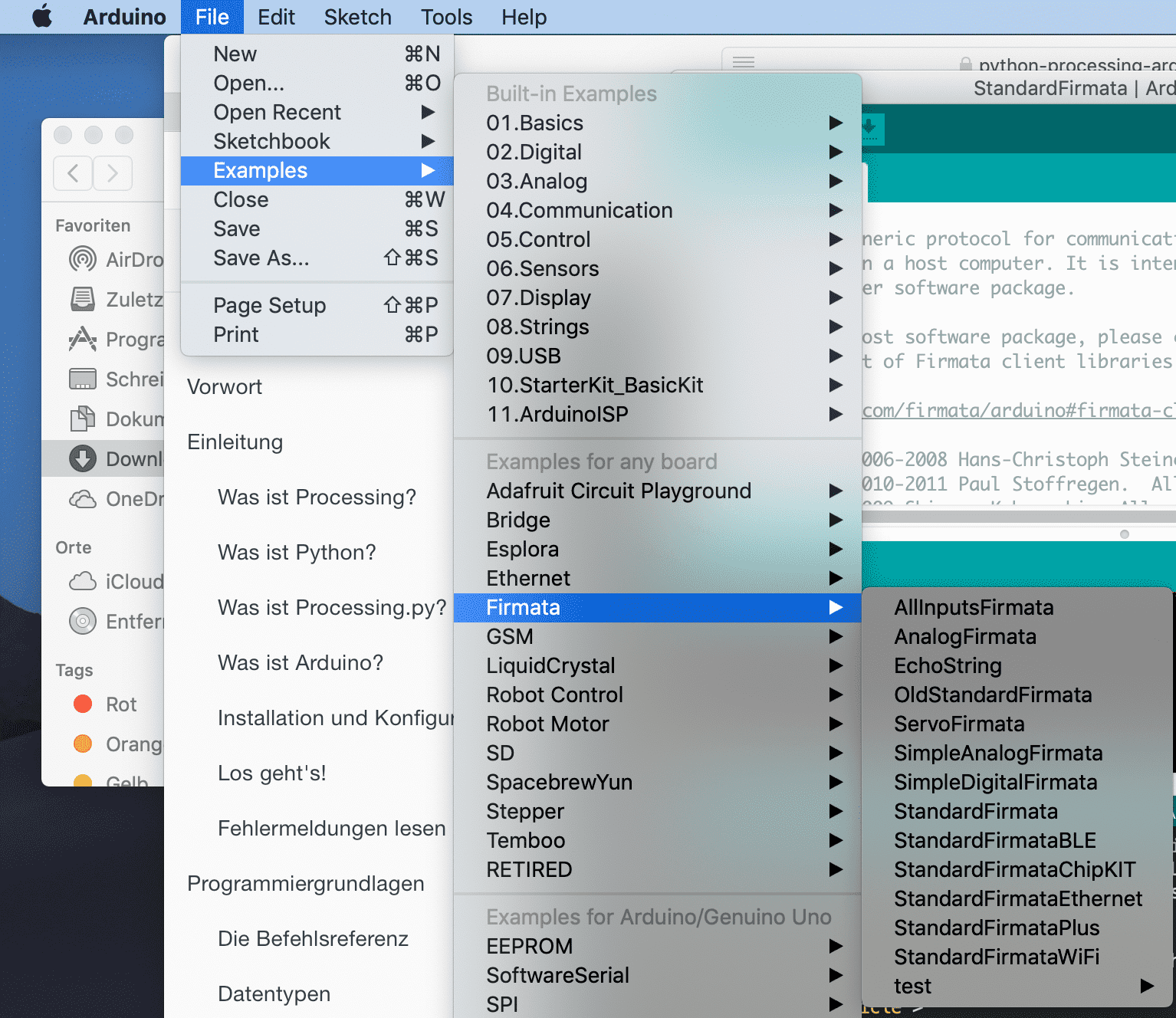
Task: Expand the 01.Basics submenu arrow
Action: click(836, 123)
